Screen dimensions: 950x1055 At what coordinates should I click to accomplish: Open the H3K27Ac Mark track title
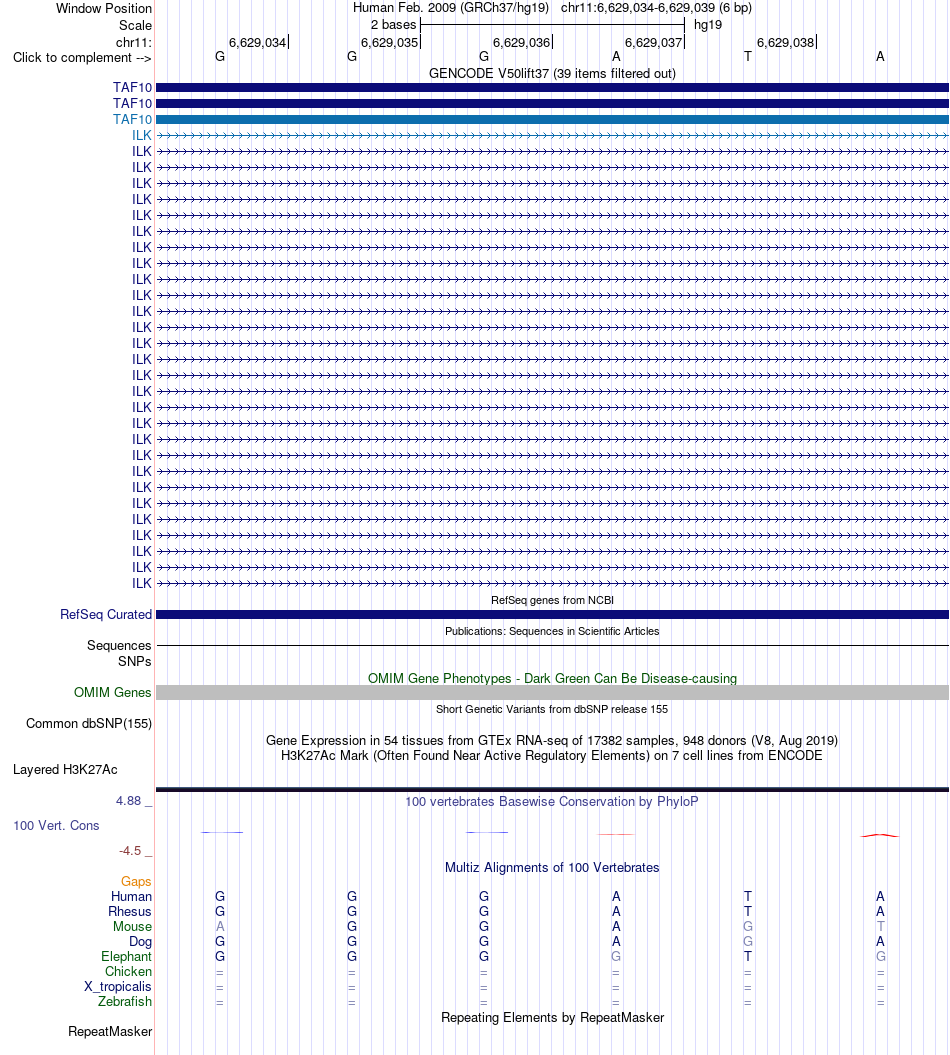point(552,756)
